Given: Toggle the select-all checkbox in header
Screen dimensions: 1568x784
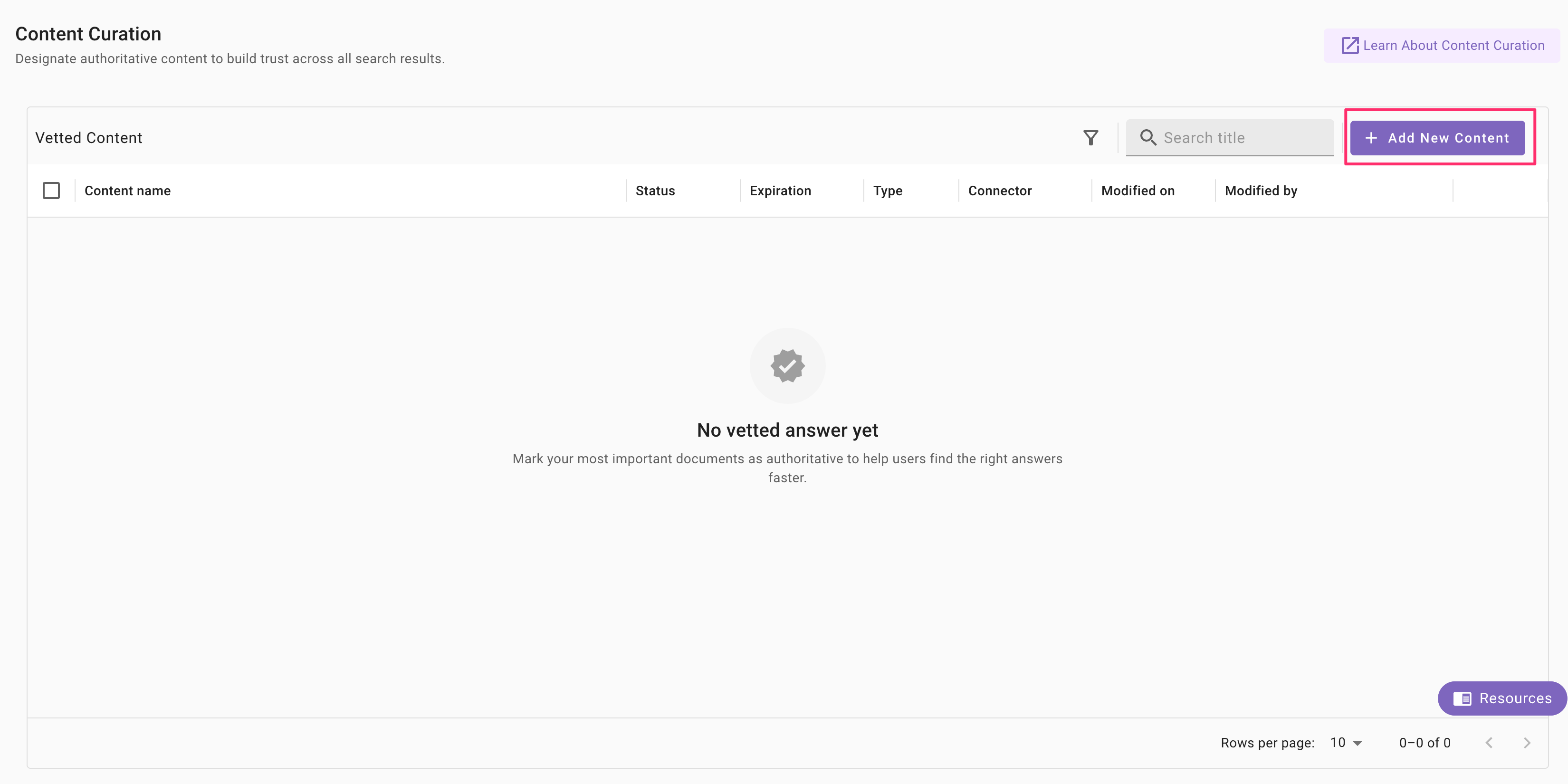Looking at the screenshot, I should pyautogui.click(x=51, y=191).
